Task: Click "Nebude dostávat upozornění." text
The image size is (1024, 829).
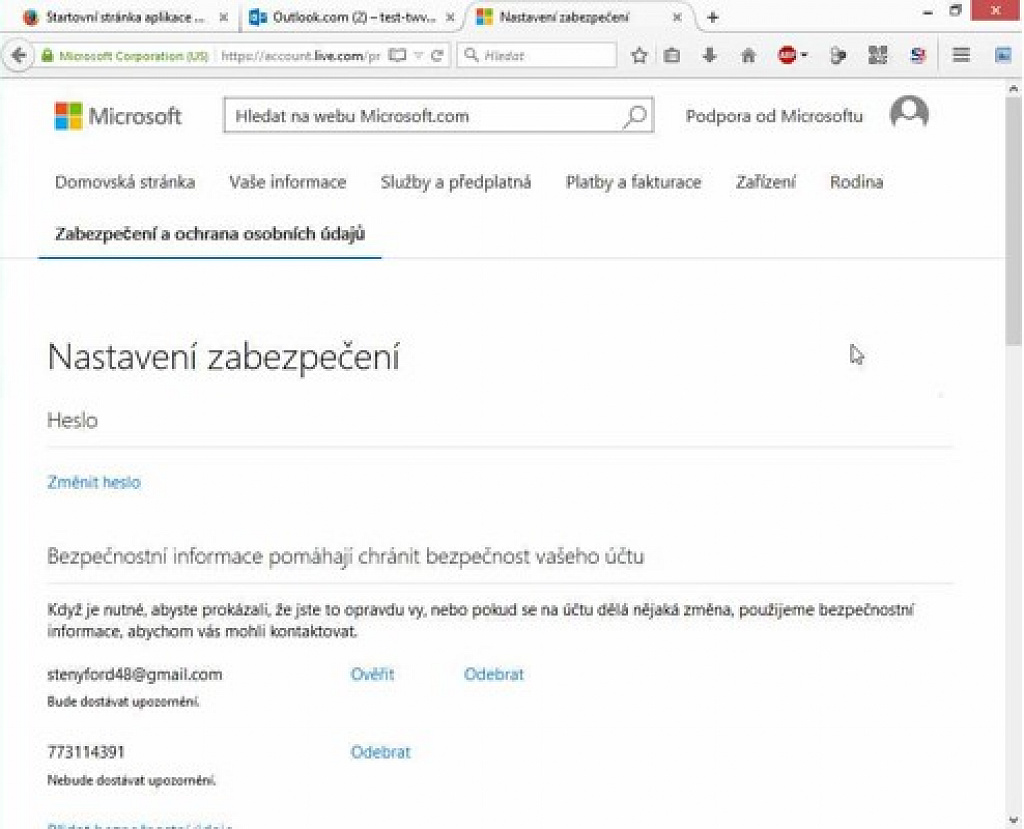Action: point(131,780)
